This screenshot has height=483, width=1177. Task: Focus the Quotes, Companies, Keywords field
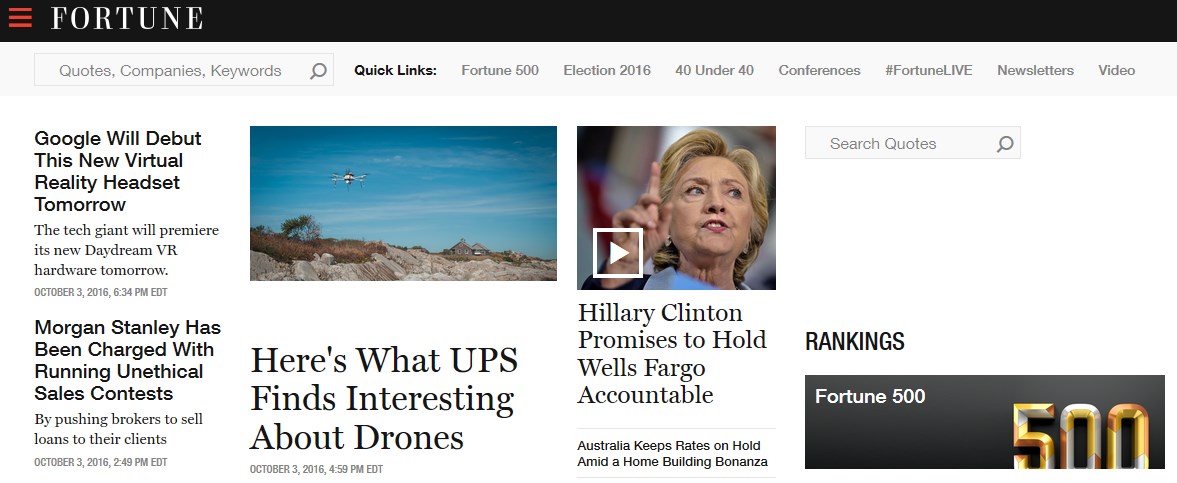184,70
